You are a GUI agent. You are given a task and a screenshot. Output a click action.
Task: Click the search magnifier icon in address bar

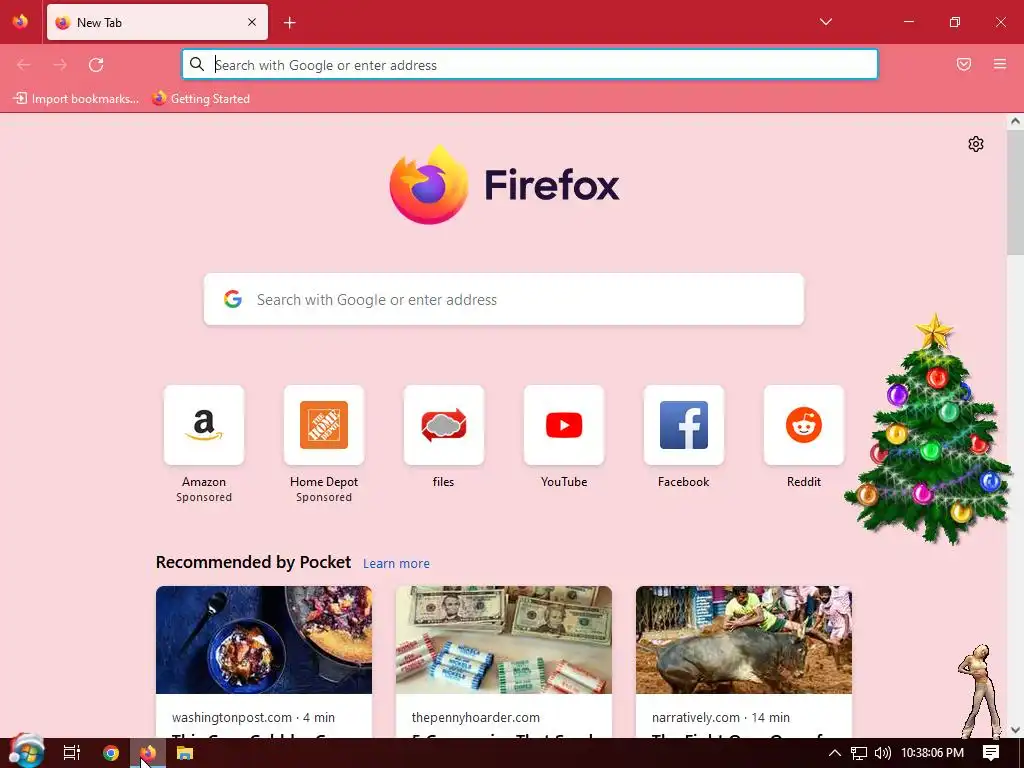(x=197, y=64)
